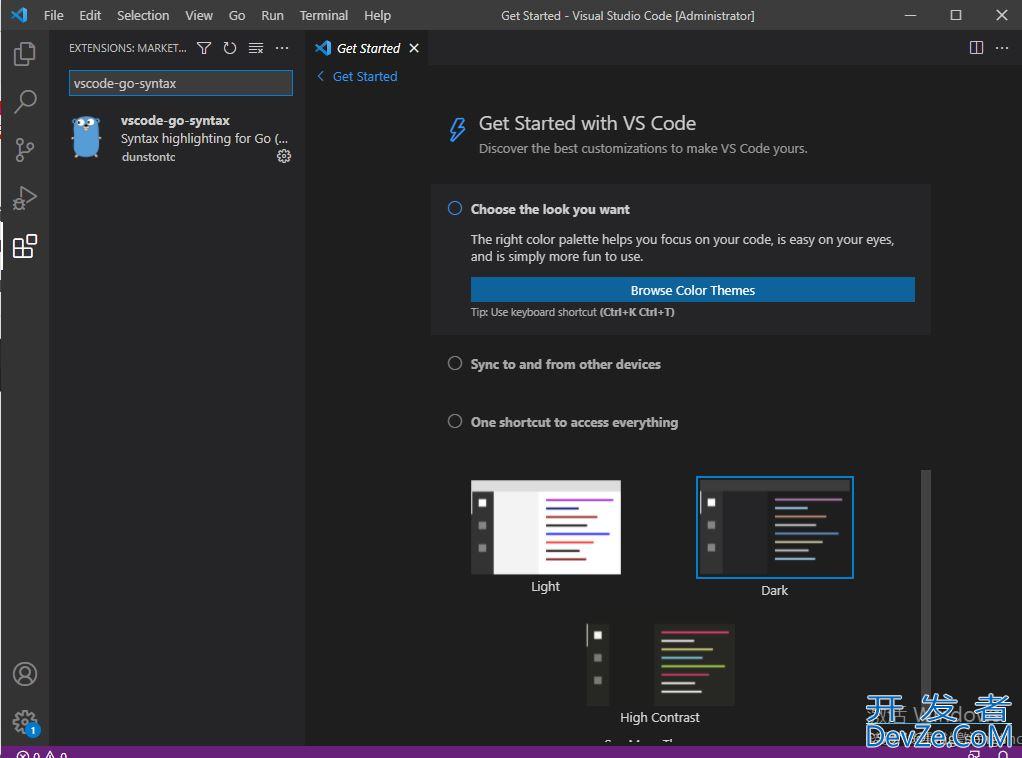This screenshot has height=758, width=1022.
Task: Click the Extensions: Marketplace panel title
Action: click(128, 48)
